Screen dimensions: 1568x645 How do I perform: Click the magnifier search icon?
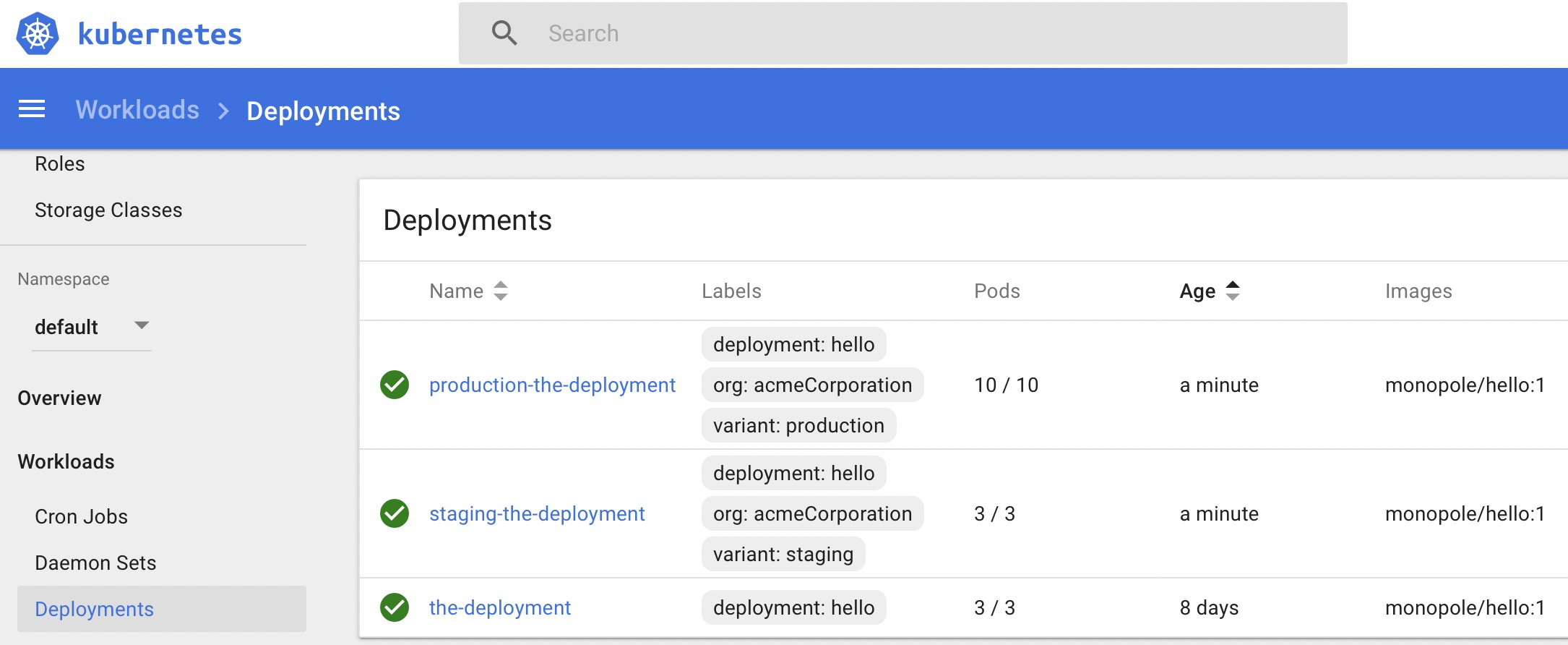[504, 33]
